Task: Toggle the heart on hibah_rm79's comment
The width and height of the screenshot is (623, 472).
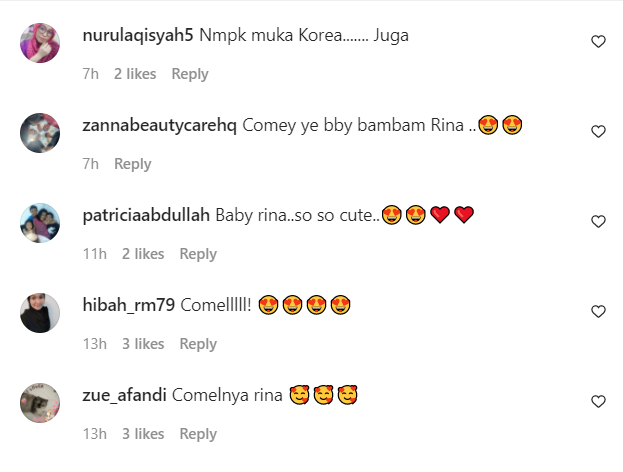Action: [x=598, y=311]
